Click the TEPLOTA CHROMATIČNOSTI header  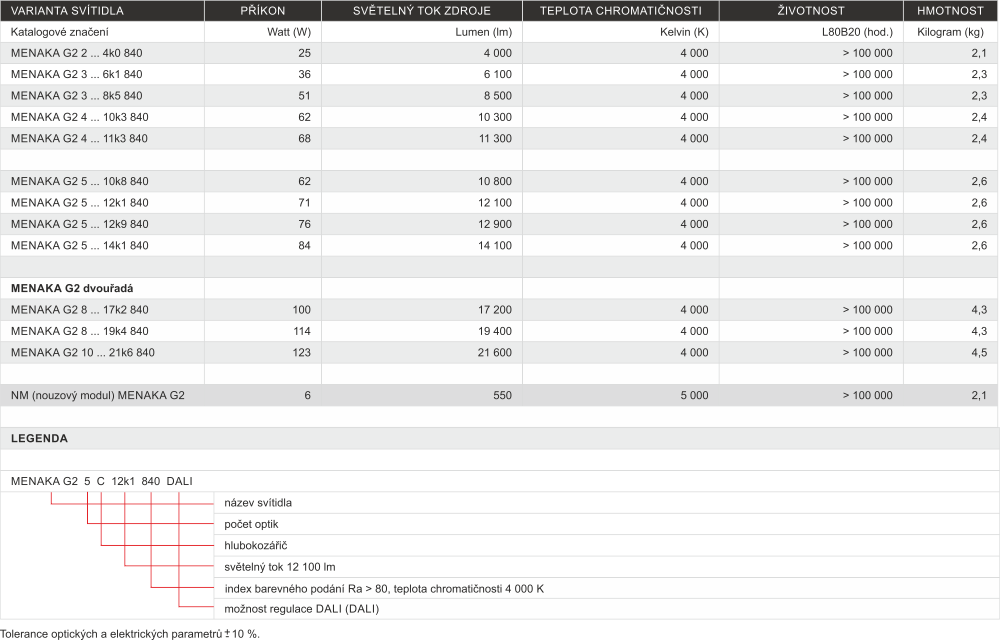[621, 11]
